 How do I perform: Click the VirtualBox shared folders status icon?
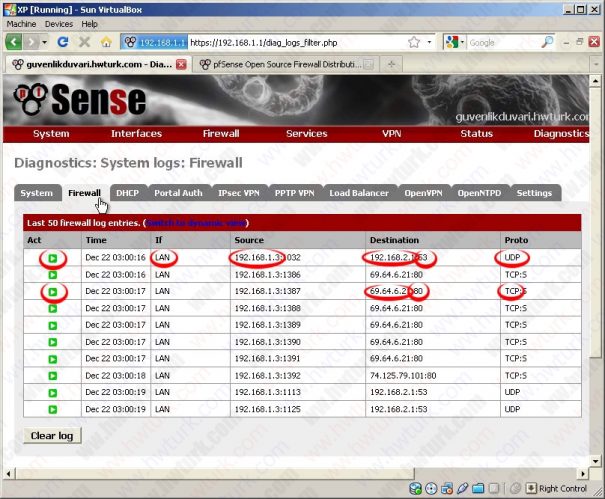pyautogui.click(x=478, y=489)
